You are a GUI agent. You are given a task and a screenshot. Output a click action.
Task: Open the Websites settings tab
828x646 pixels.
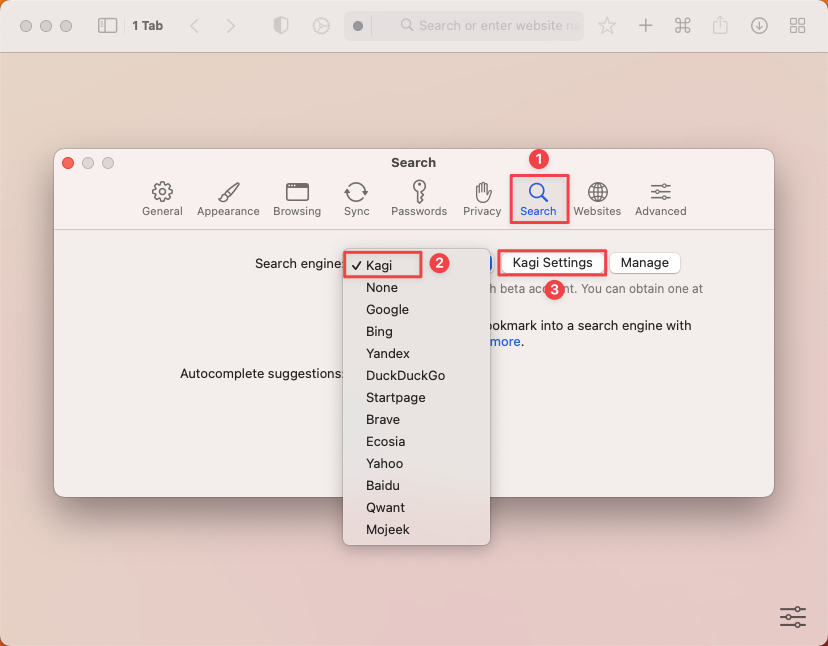[x=597, y=199]
